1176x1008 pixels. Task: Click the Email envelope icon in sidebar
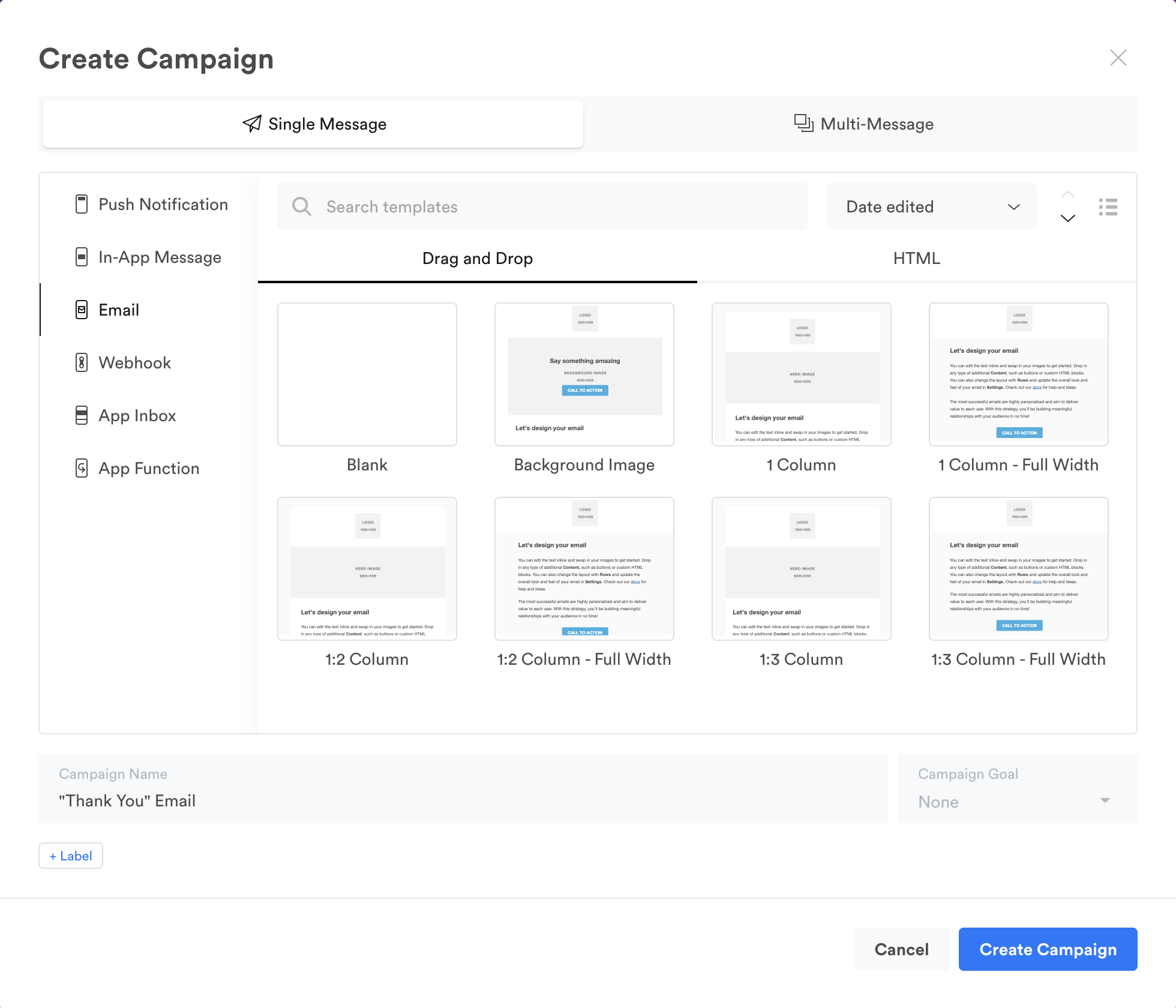pyautogui.click(x=82, y=310)
